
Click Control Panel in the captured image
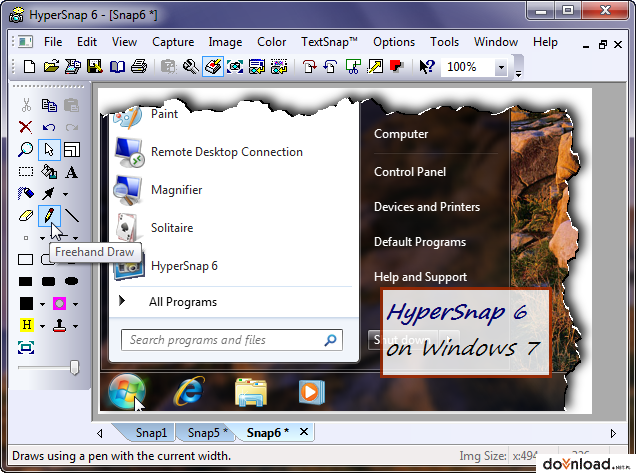(410, 172)
